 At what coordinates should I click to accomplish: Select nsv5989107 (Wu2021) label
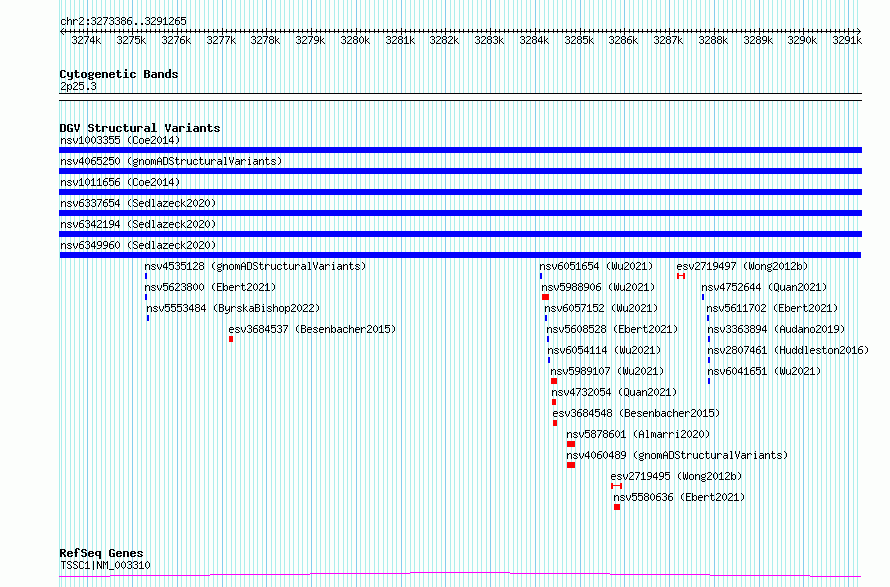click(607, 371)
